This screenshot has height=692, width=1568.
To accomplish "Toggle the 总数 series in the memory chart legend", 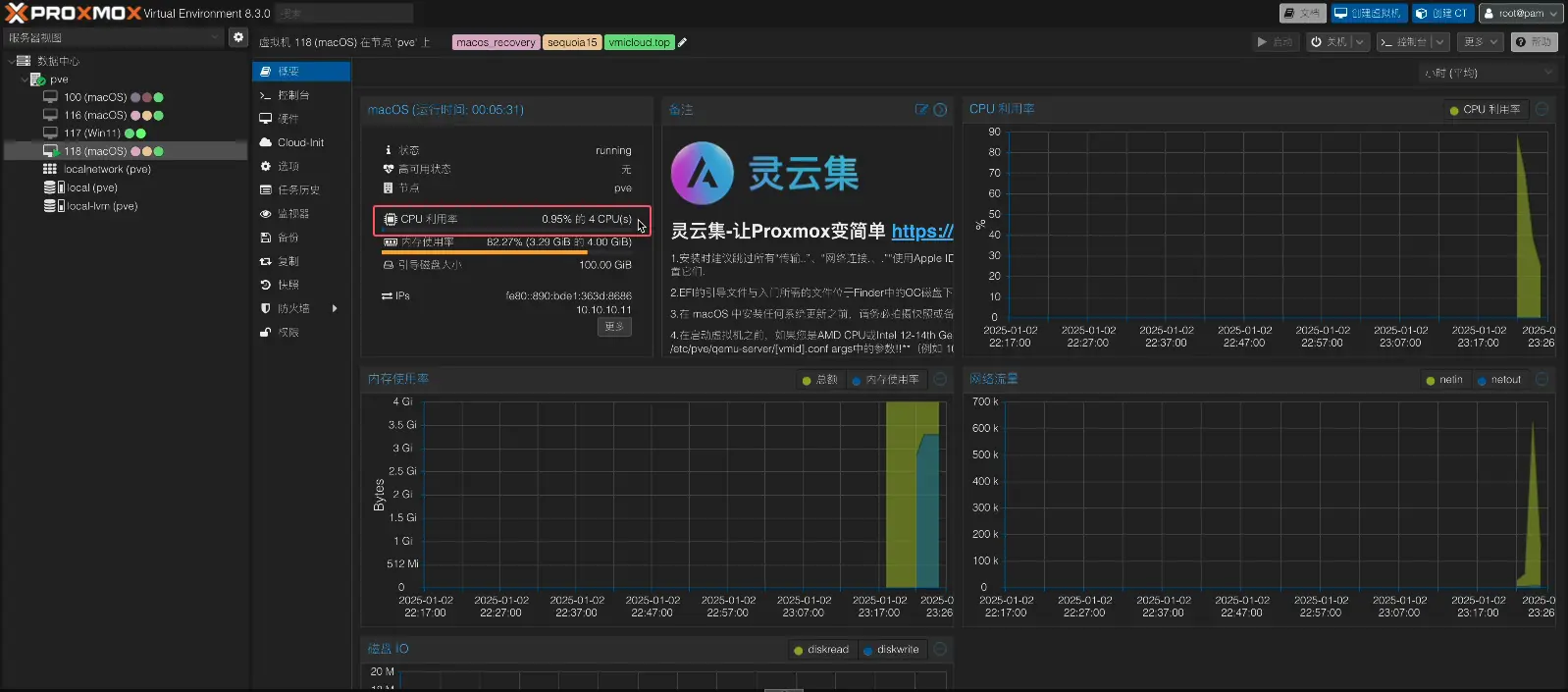I will point(819,380).
